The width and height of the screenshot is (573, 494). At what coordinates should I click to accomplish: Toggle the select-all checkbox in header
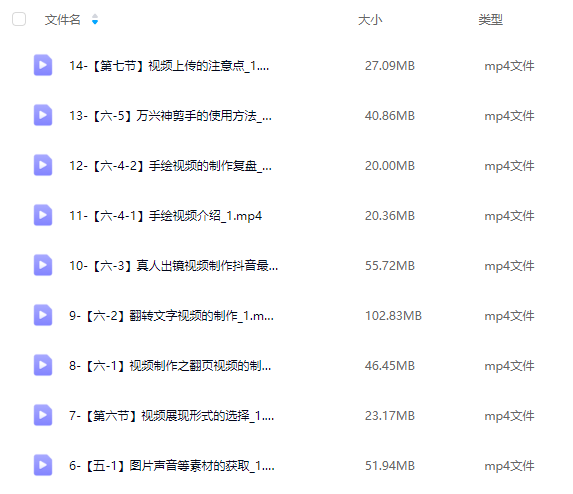19,19
